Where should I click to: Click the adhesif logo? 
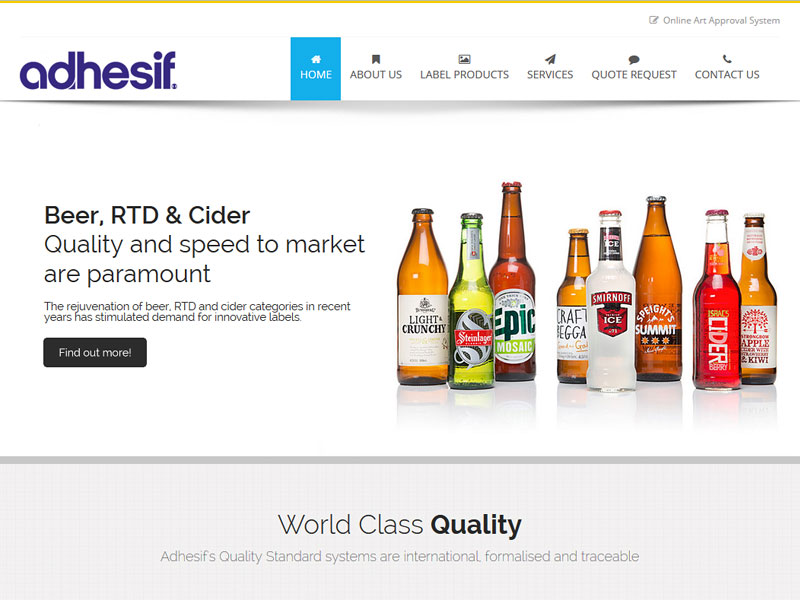pyautogui.click(x=98, y=70)
